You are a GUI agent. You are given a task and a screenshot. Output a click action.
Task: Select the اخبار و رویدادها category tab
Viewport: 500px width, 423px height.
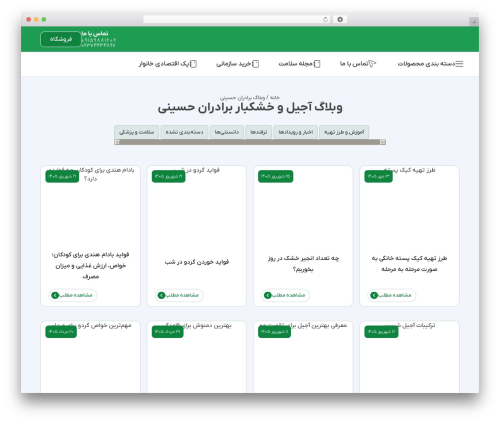(x=296, y=132)
